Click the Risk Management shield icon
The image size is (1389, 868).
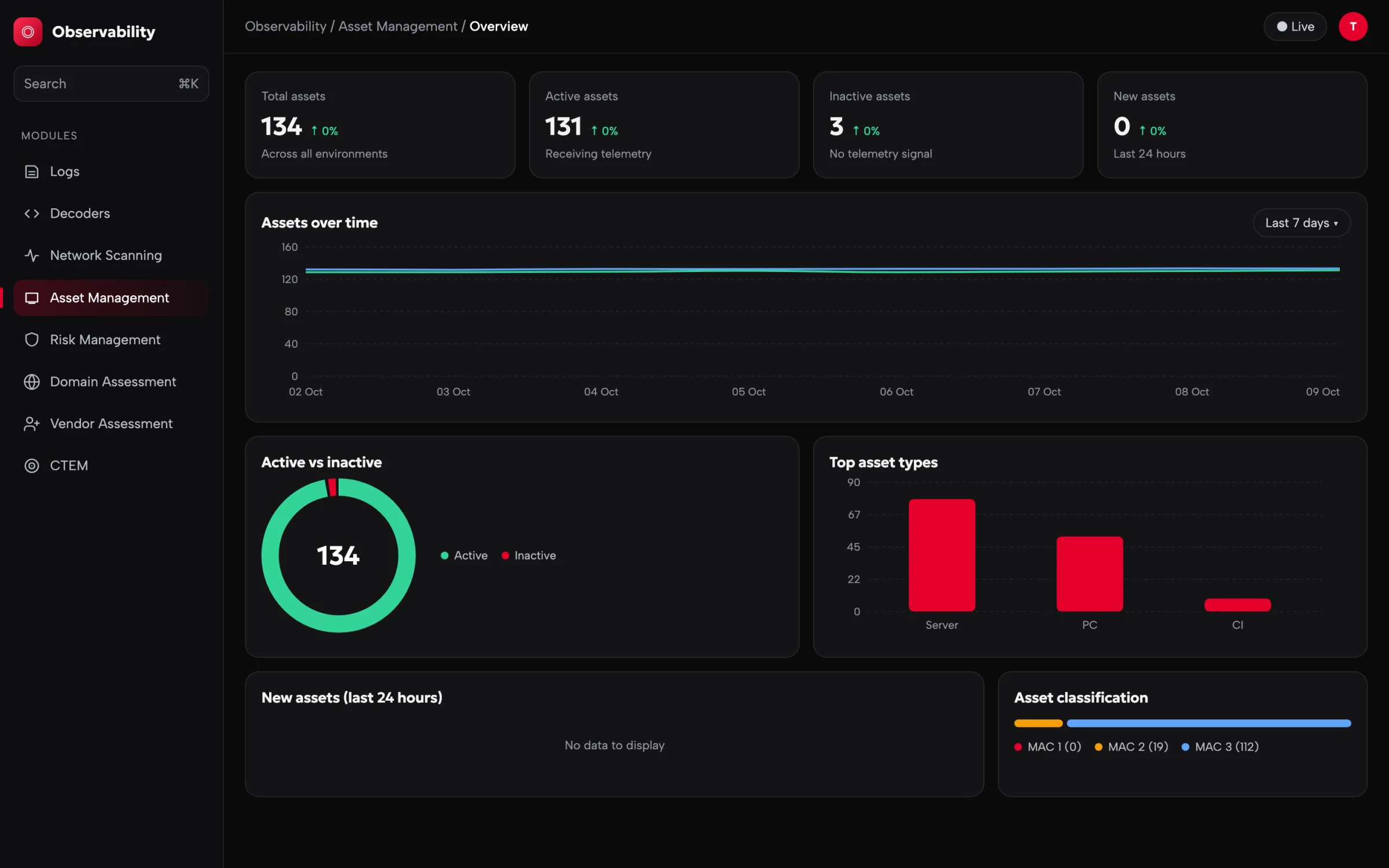pyautogui.click(x=32, y=340)
